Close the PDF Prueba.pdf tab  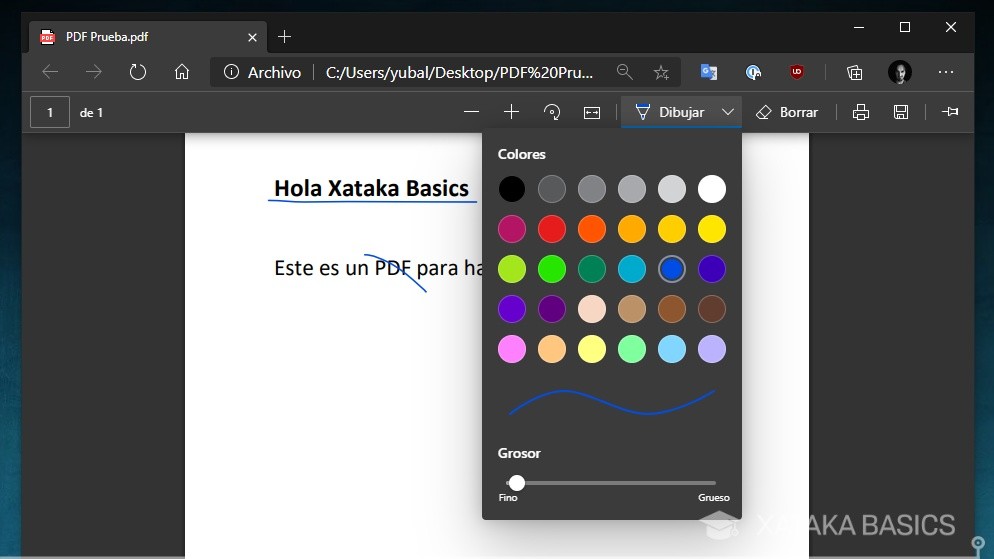(252, 37)
